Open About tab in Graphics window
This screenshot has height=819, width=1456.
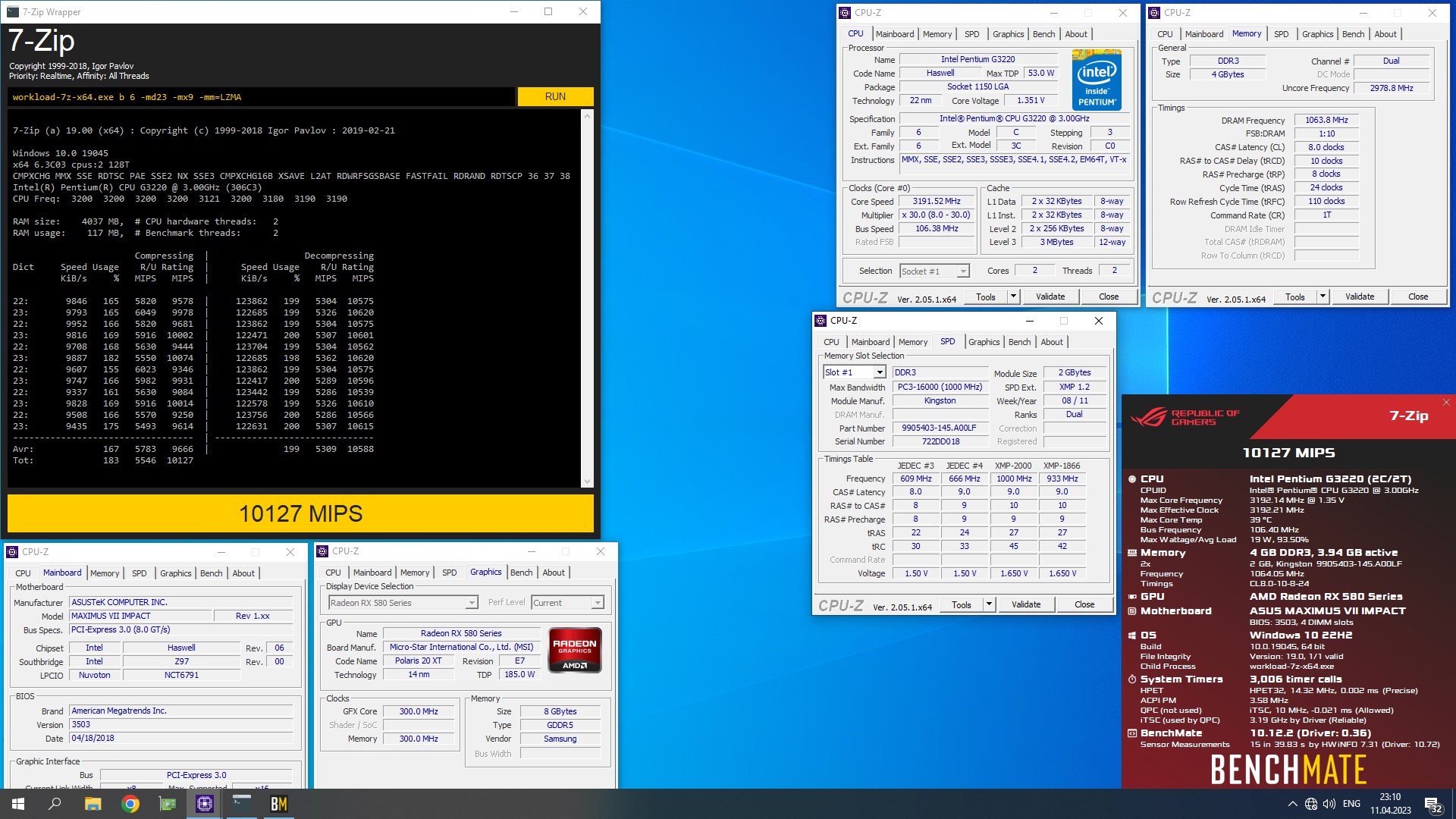554,573
